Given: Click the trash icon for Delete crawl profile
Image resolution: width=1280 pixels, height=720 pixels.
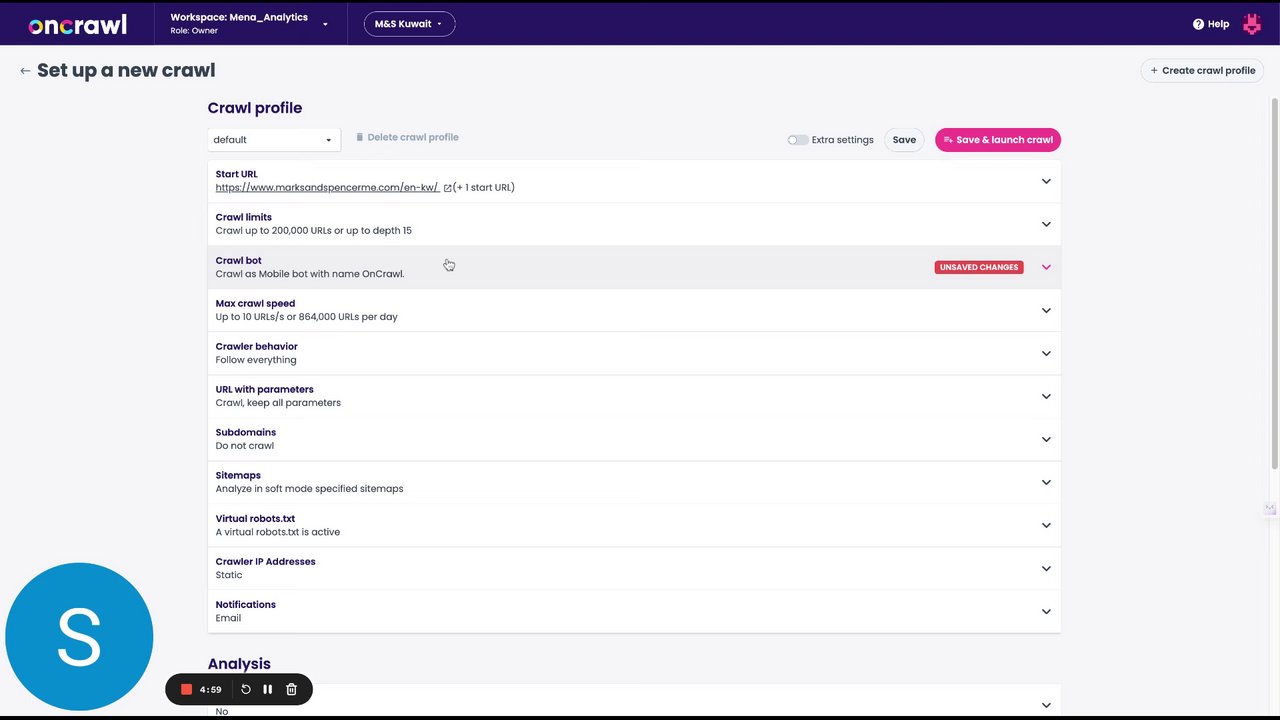Looking at the screenshot, I should click(x=360, y=137).
